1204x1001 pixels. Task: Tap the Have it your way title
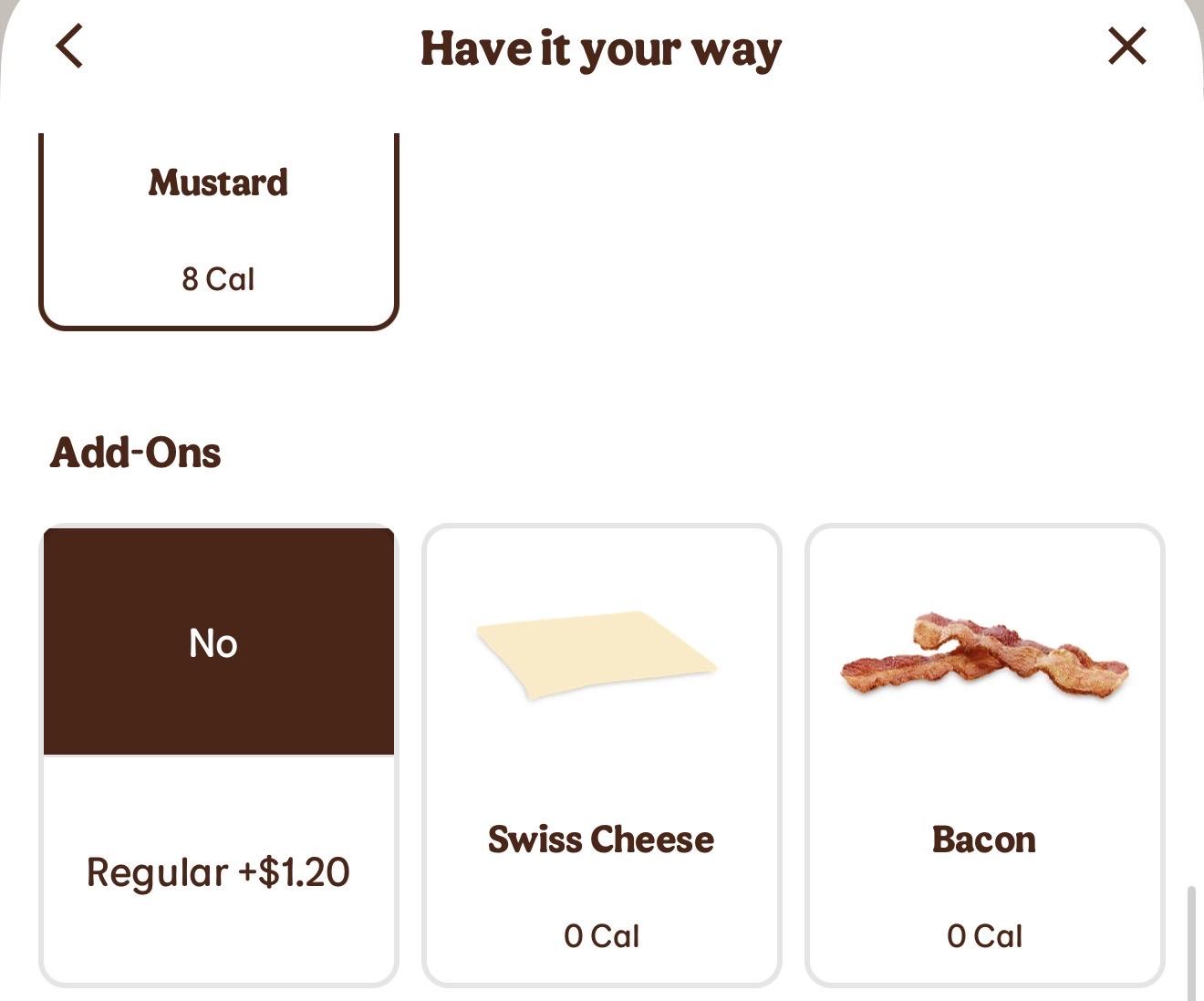[x=600, y=48]
